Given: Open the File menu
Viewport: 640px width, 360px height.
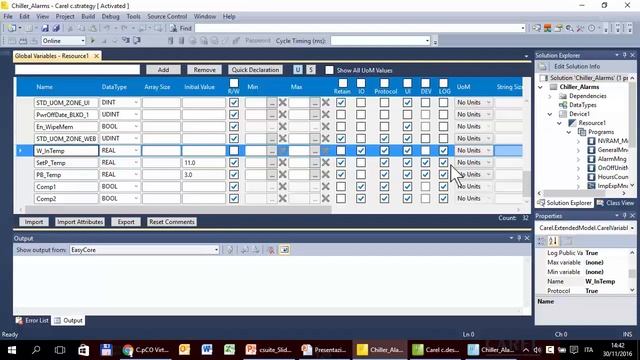Looking at the screenshot, I should (x=8, y=16).
